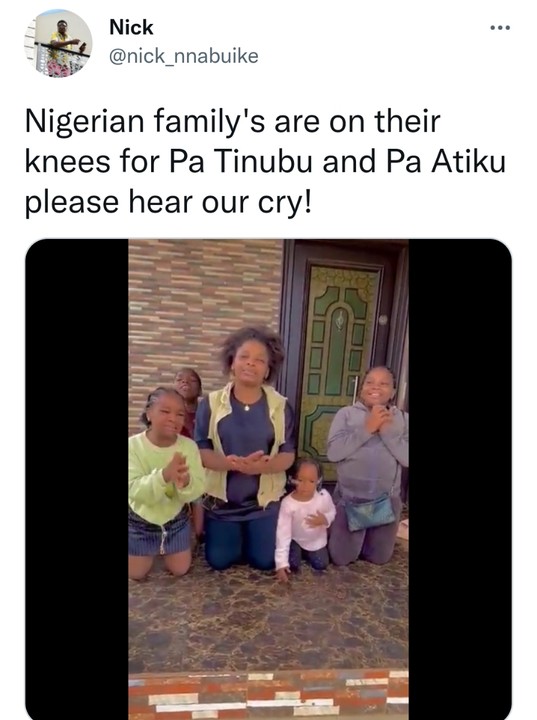
Task: Click the child behind the green-sweater girl
Action: coord(189,399)
